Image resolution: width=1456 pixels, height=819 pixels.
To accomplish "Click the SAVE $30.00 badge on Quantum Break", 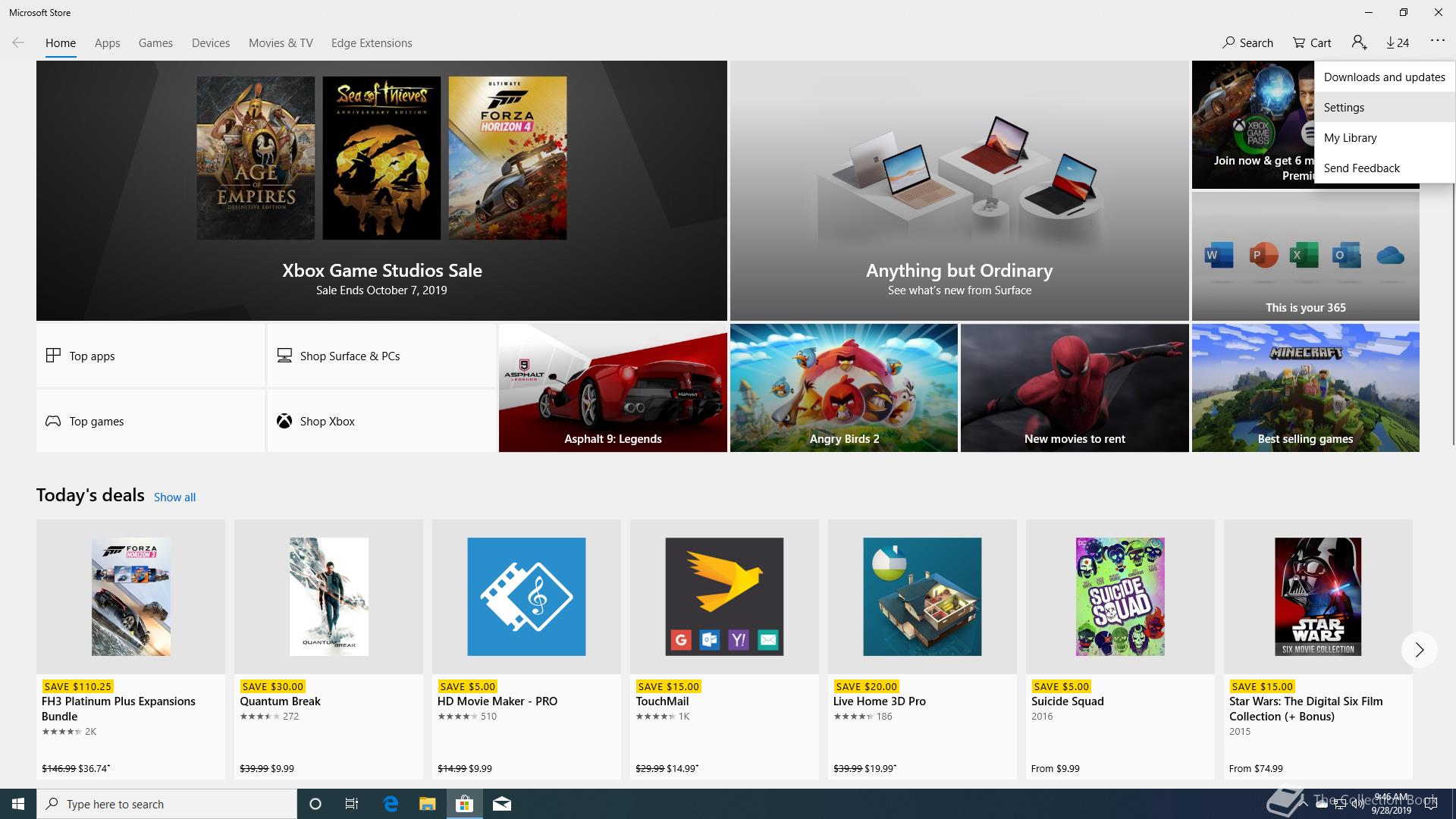I will pos(272,686).
